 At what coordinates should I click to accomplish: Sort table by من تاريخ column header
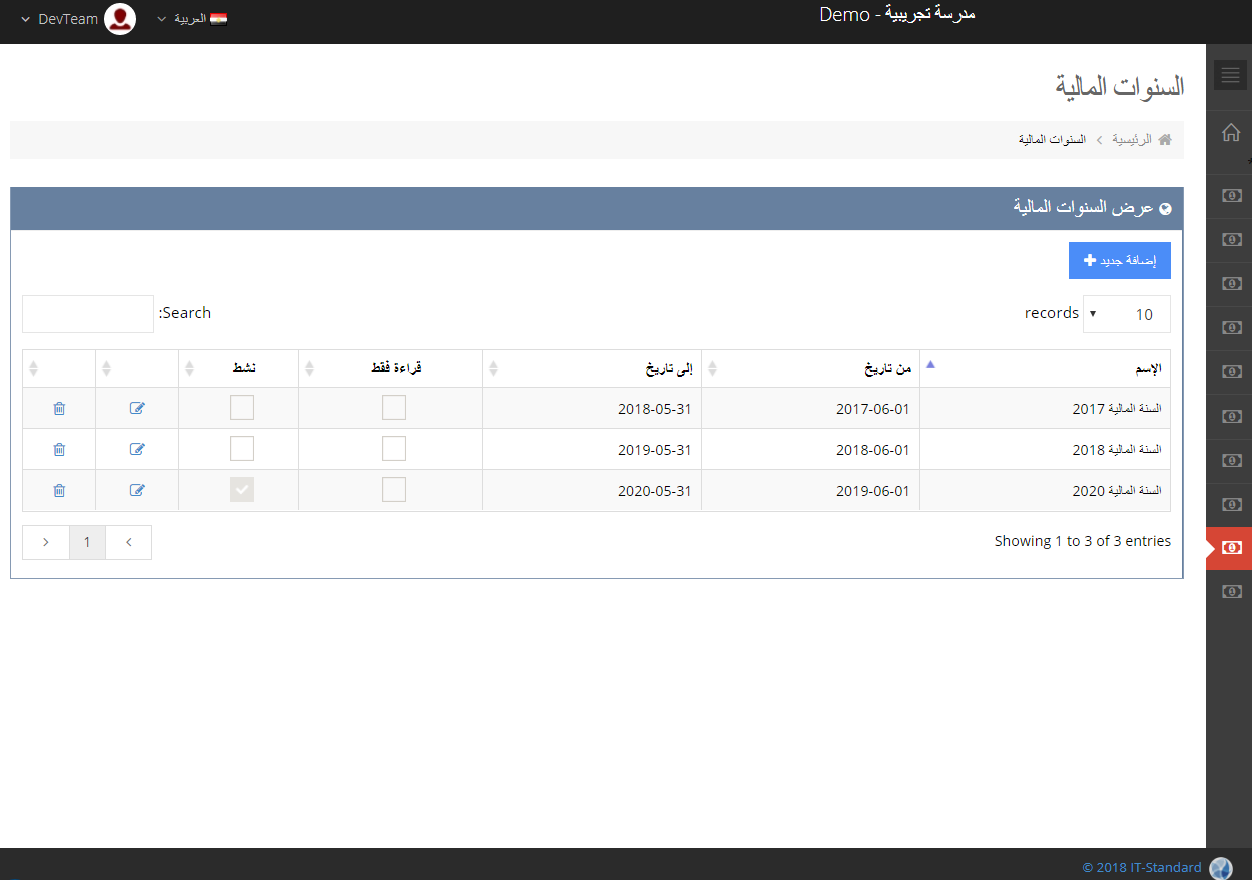tap(810, 369)
